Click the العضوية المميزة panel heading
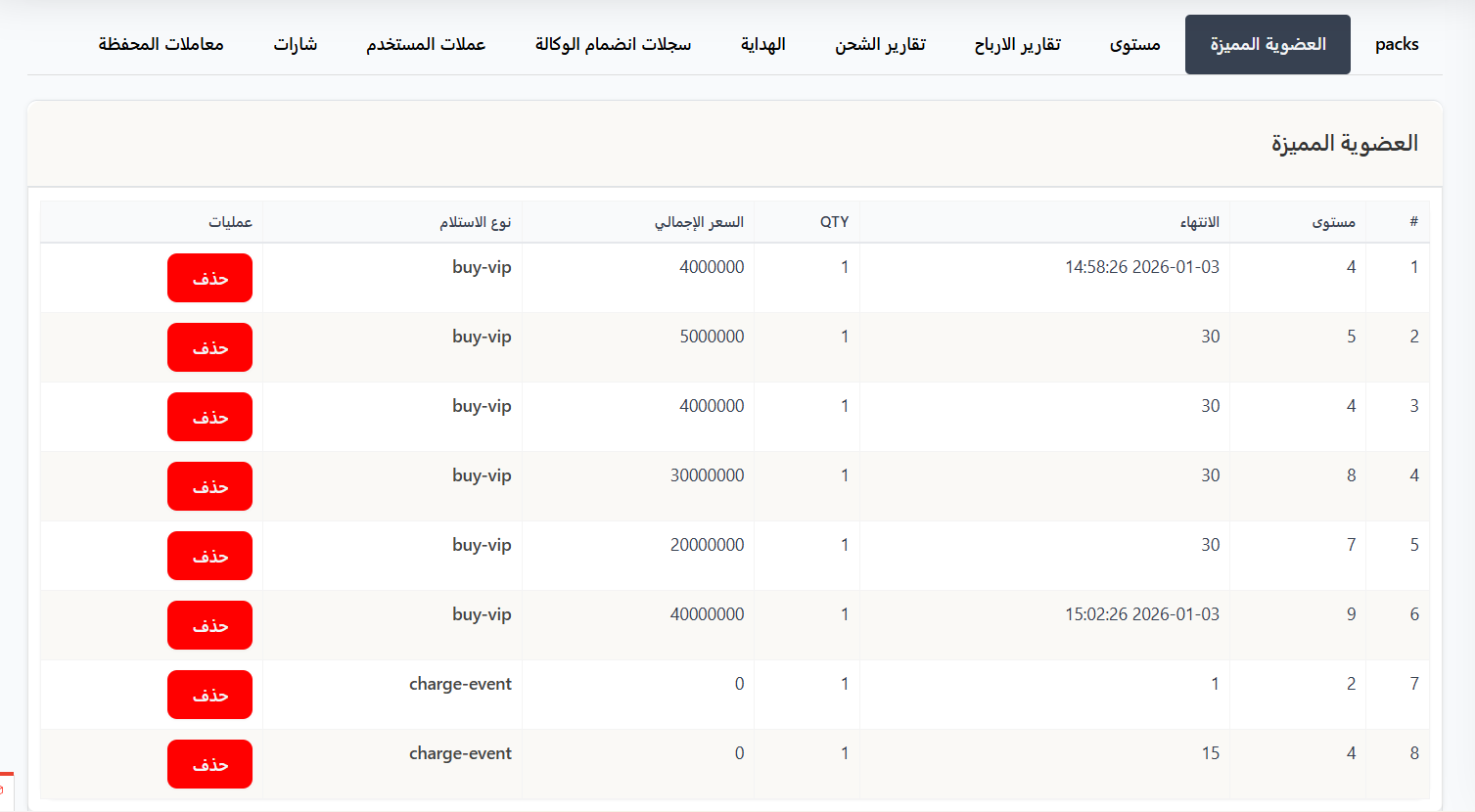 point(1344,144)
